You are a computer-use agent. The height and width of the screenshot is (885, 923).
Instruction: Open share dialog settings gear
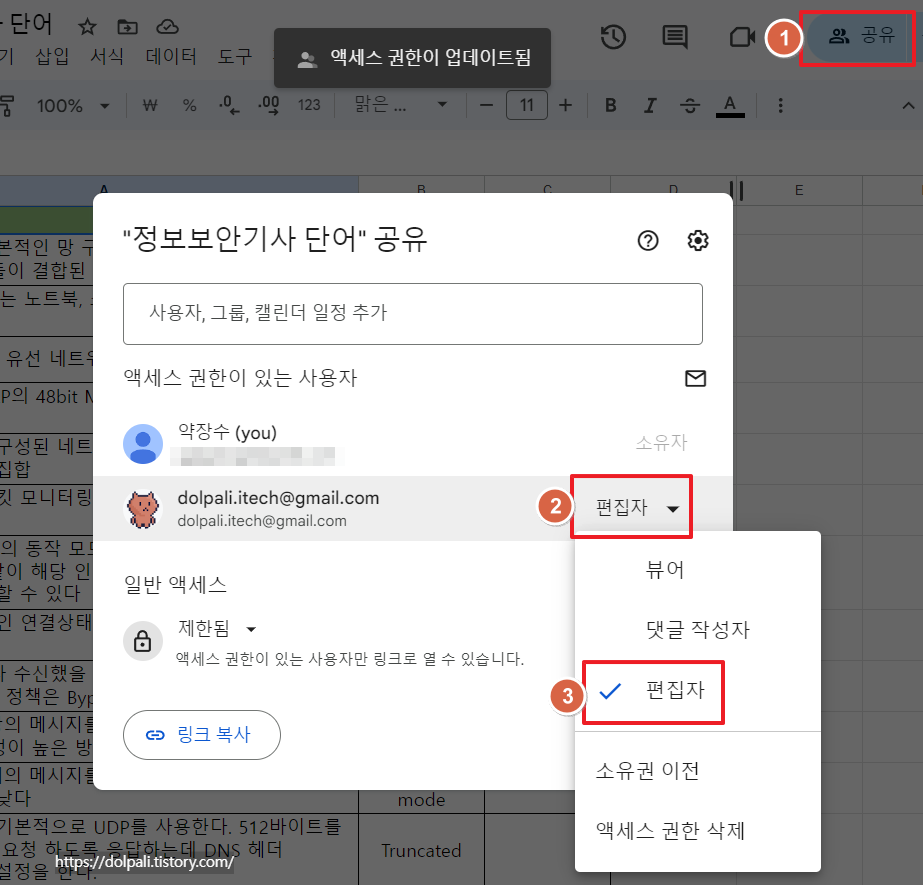pos(697,240)
